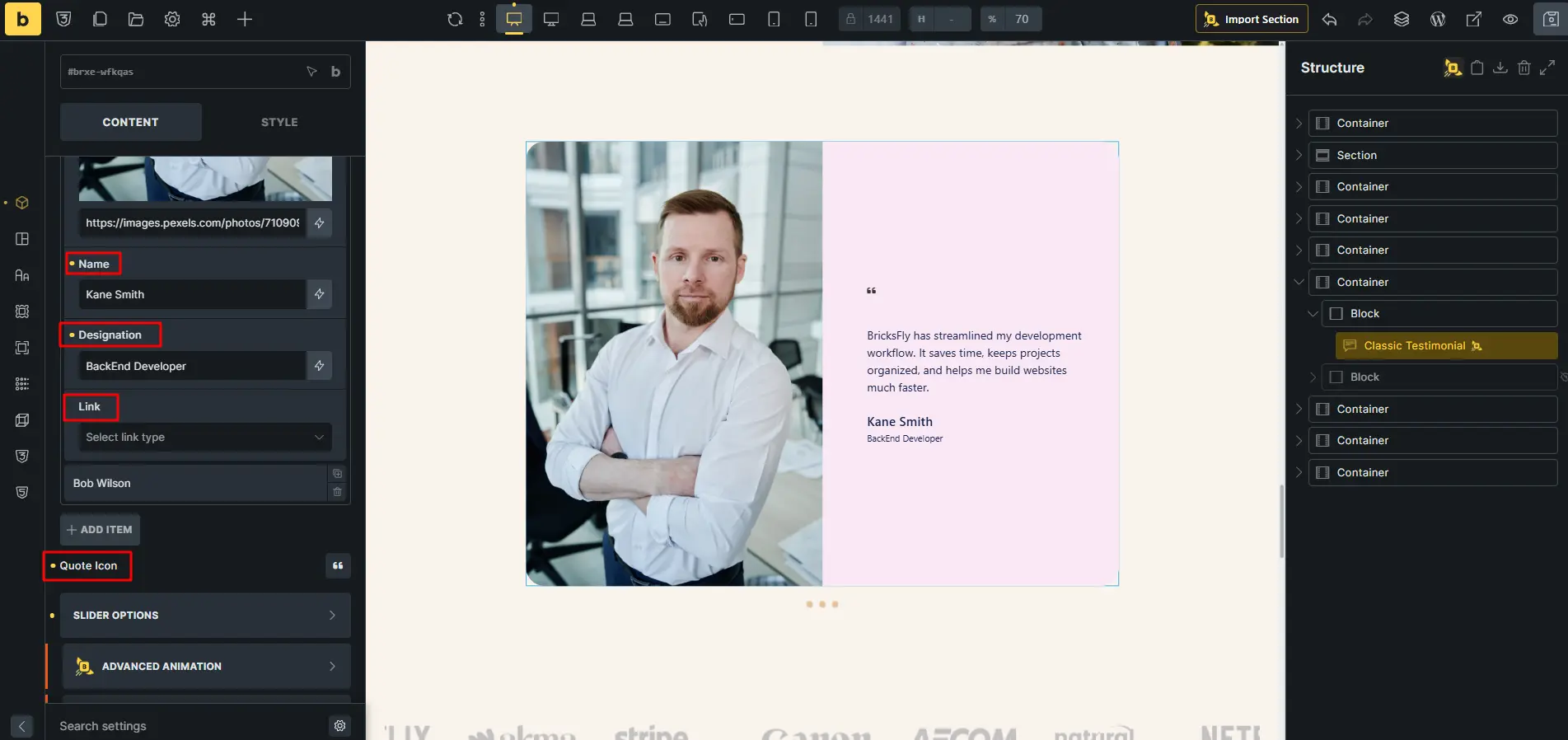Open the templates folder icon

(136, 19)
